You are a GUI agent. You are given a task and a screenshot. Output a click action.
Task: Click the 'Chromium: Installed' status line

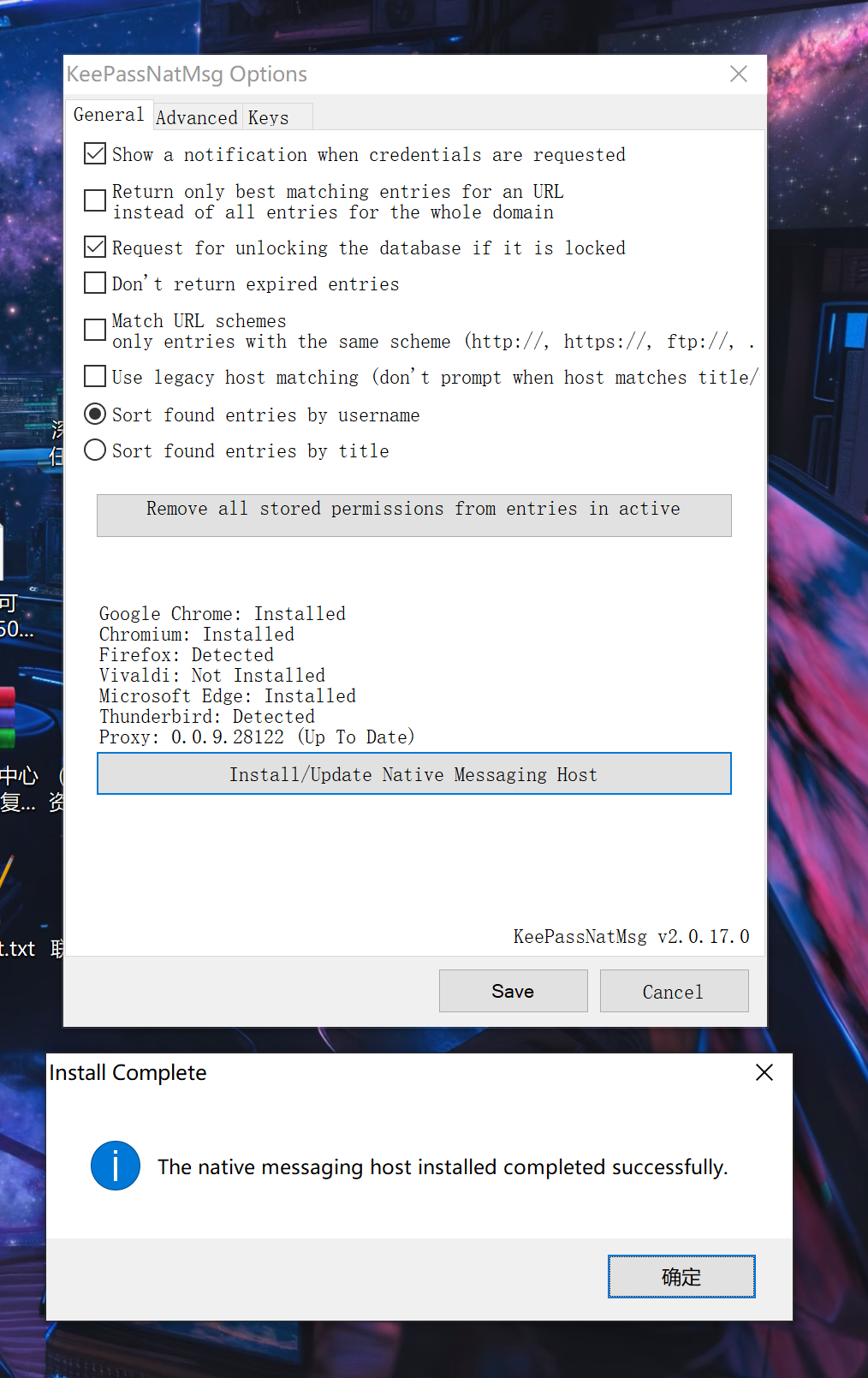(x=197, y=634)
